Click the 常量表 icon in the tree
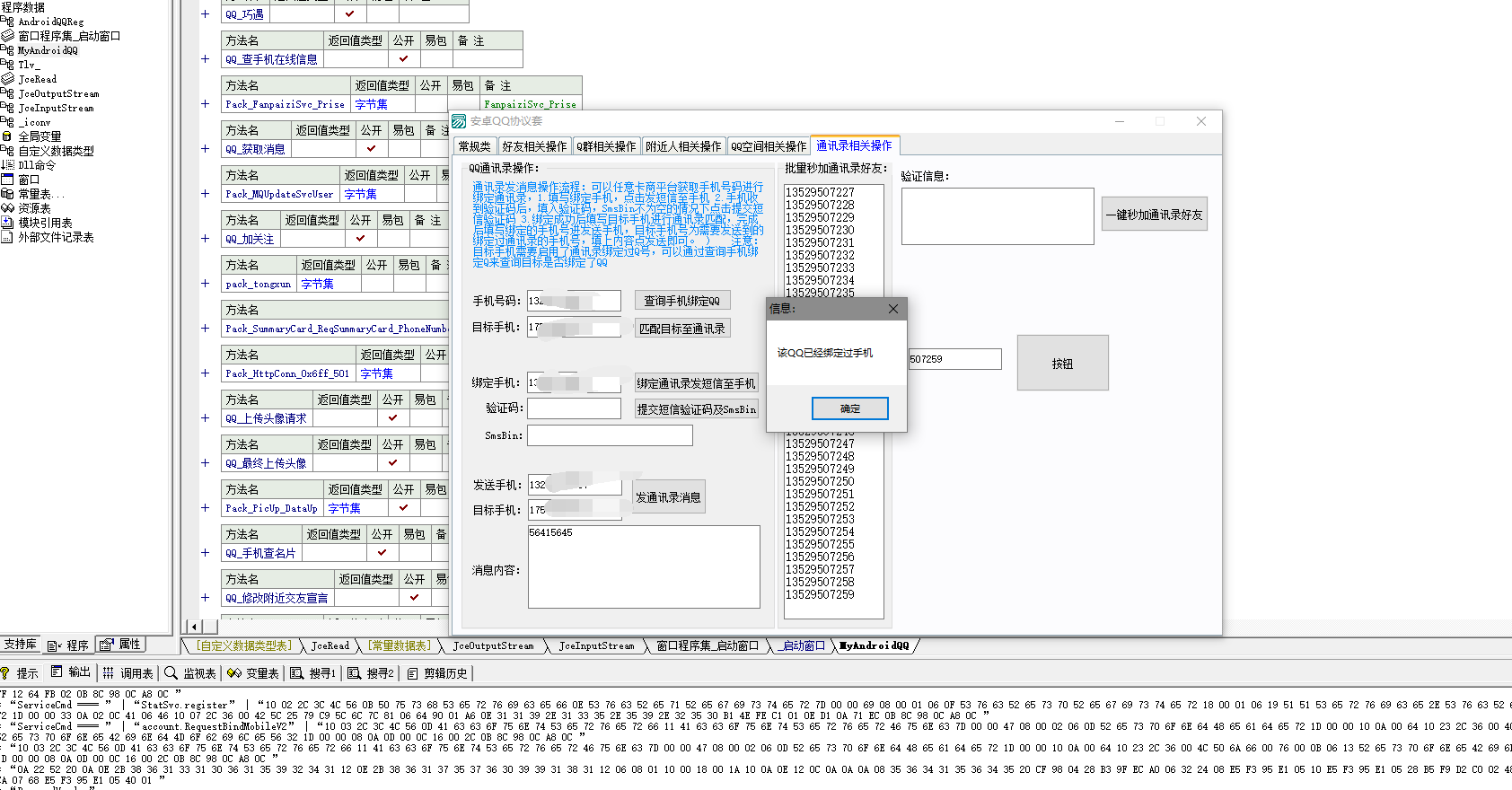Viewport: 1512px width, 790px height. (7, 194)
